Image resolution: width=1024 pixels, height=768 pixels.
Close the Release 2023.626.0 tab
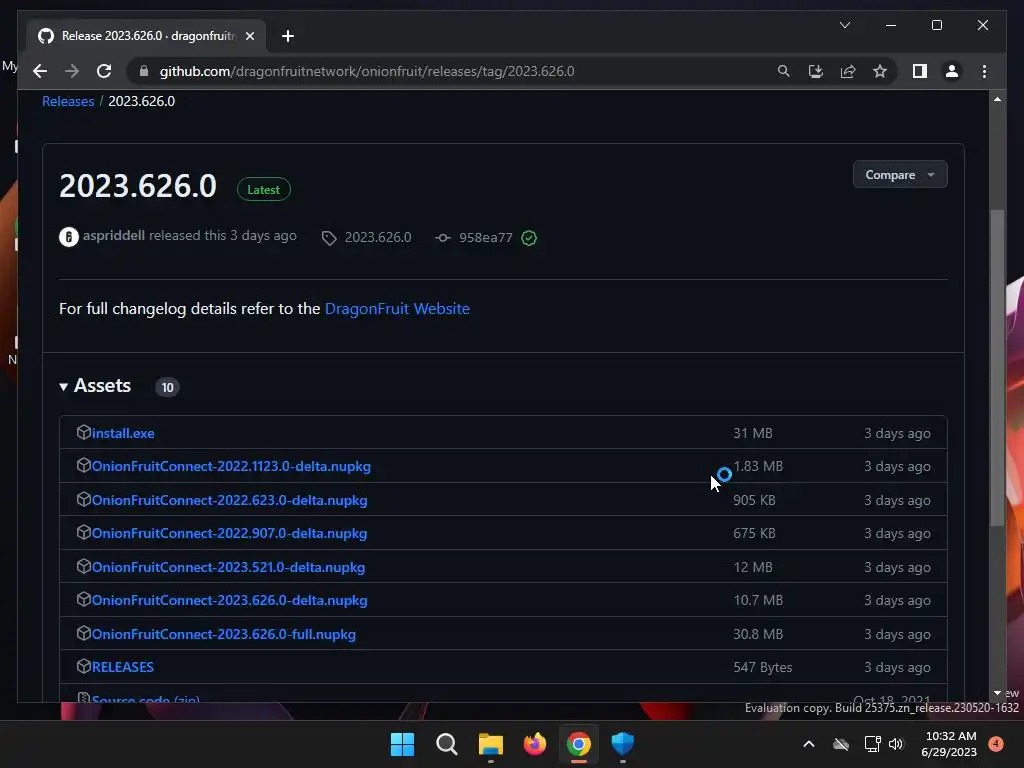point(249,36)
